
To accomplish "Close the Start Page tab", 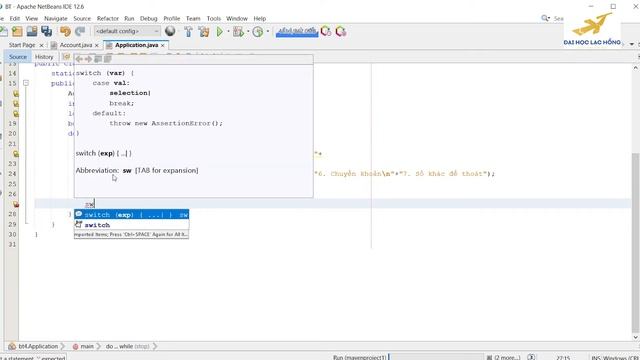I will pos(41,45).
